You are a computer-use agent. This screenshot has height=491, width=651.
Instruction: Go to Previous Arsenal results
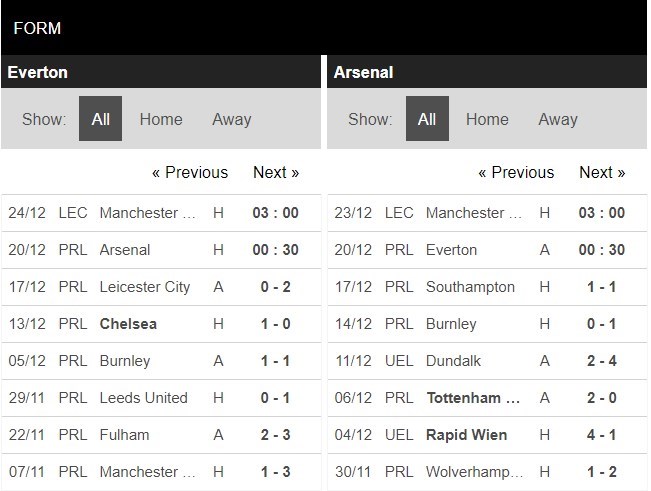516,172
